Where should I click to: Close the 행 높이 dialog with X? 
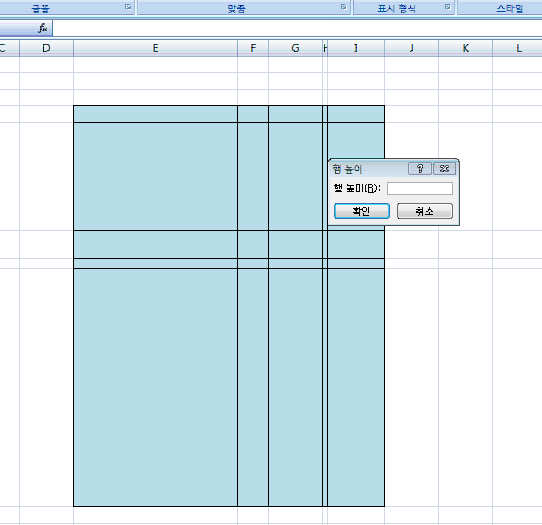click(444, 169)
